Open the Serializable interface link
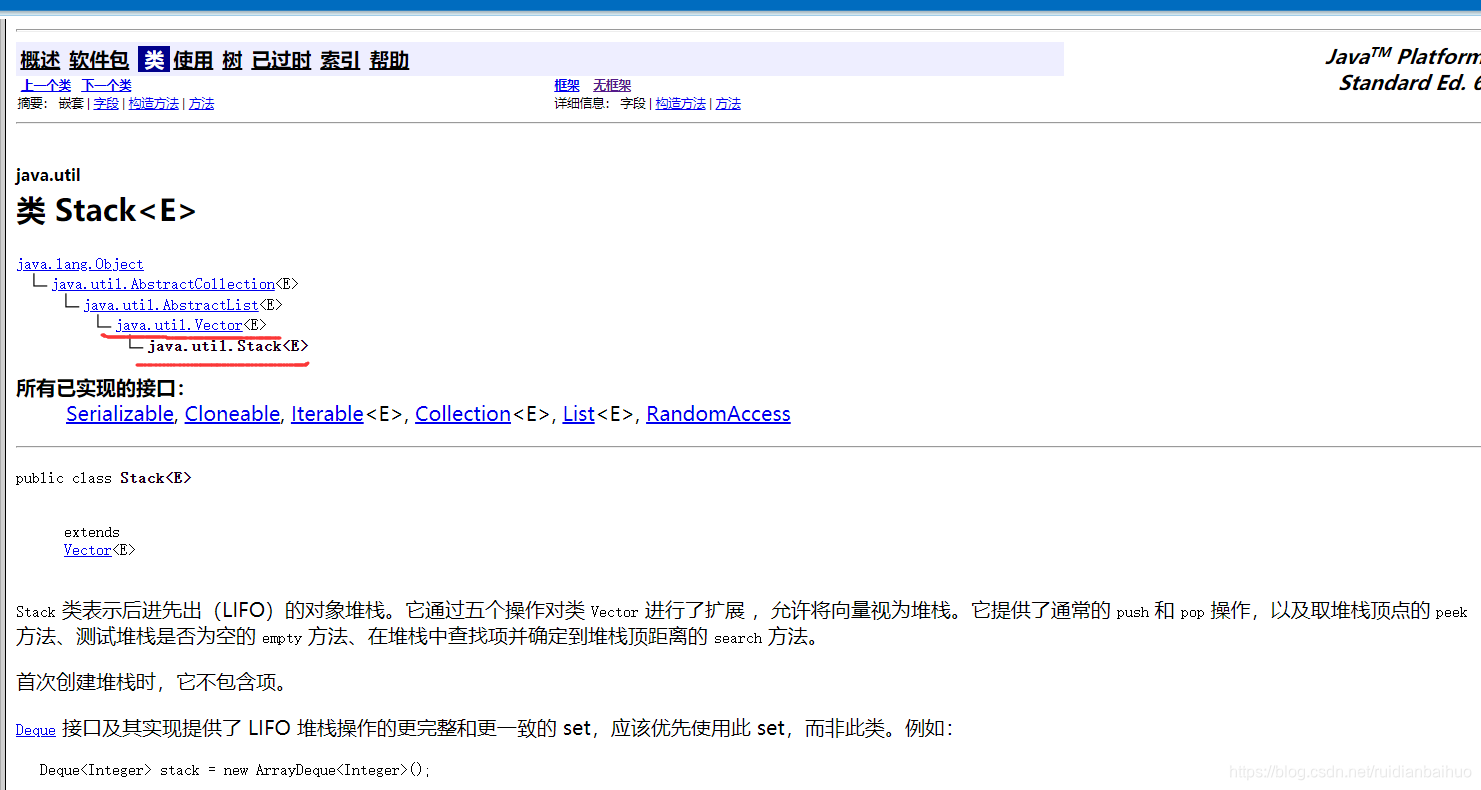The height and width of the screenshot is (790, 1481). 120,414
